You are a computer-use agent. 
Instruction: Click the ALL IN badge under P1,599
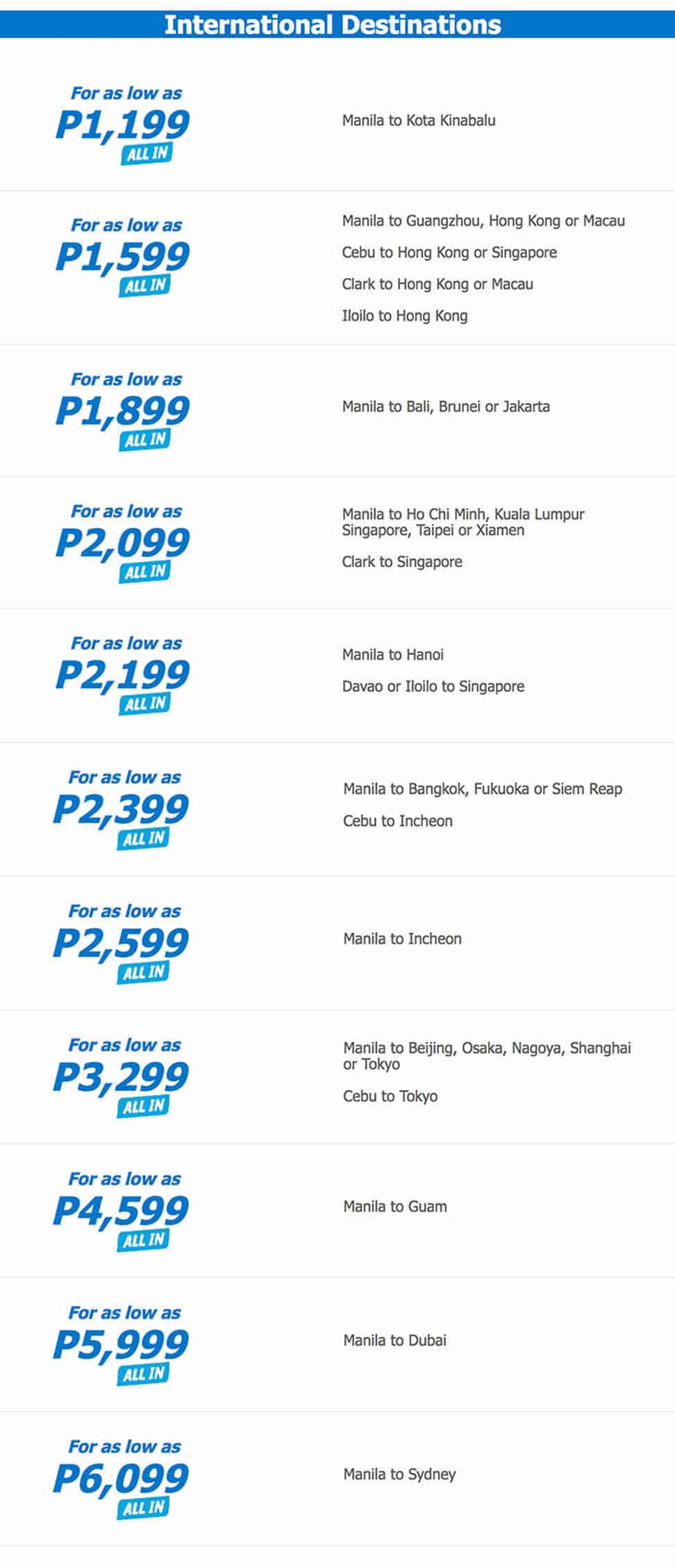tap(146, 286)
